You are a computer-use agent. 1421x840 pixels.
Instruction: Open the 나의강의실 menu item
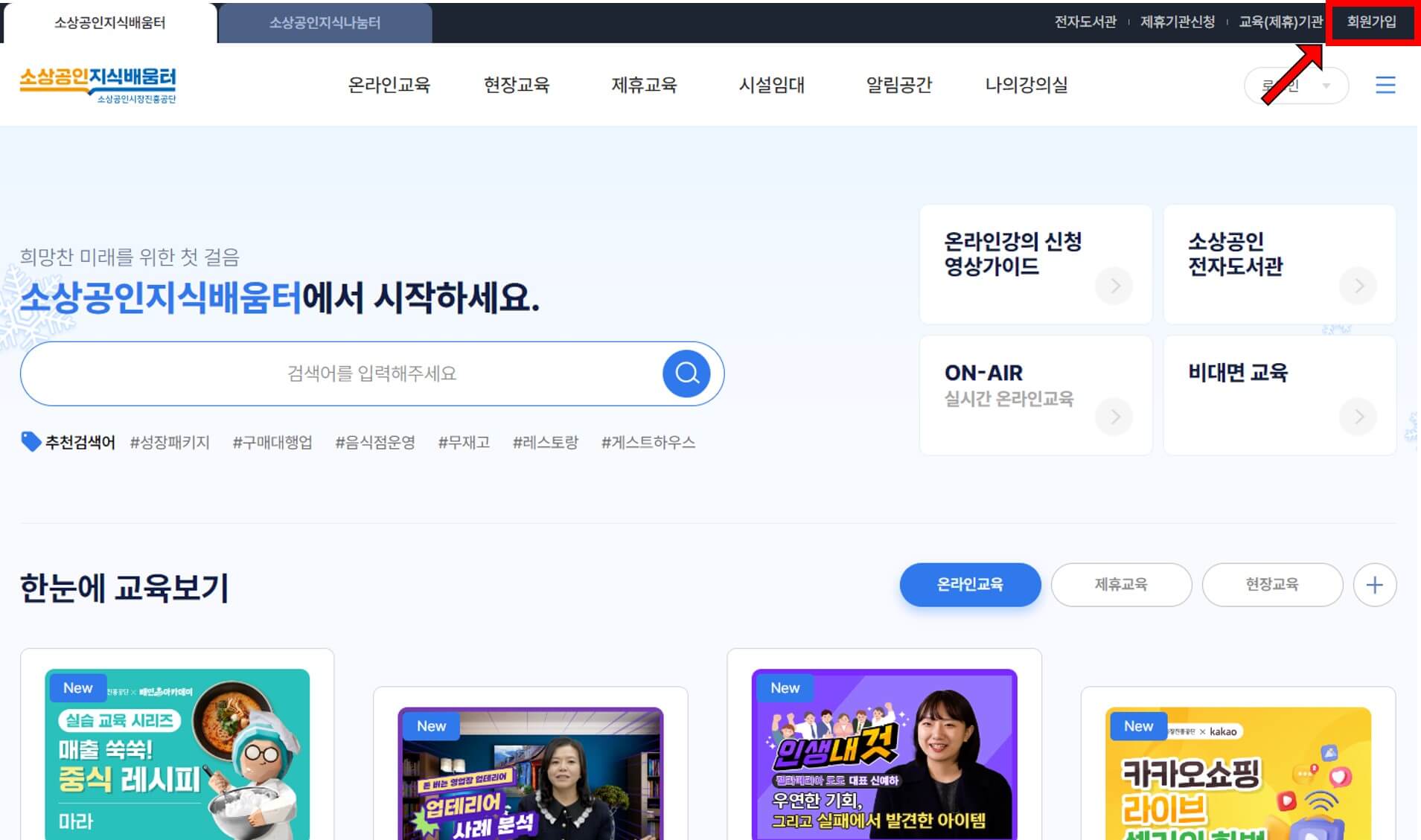1025,85
